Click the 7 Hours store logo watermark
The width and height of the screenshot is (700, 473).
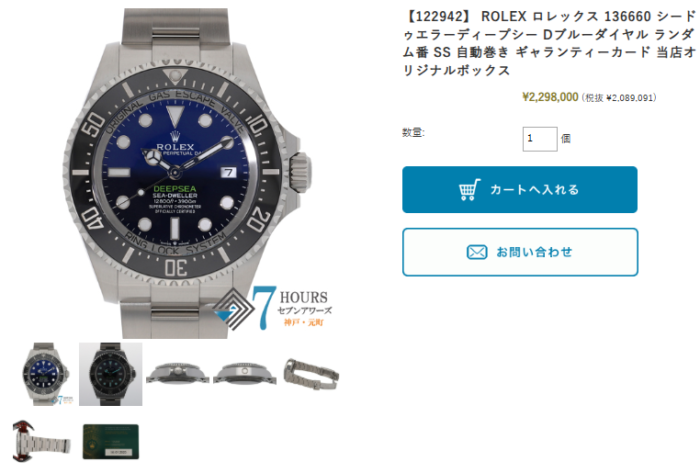coord(273,307)
